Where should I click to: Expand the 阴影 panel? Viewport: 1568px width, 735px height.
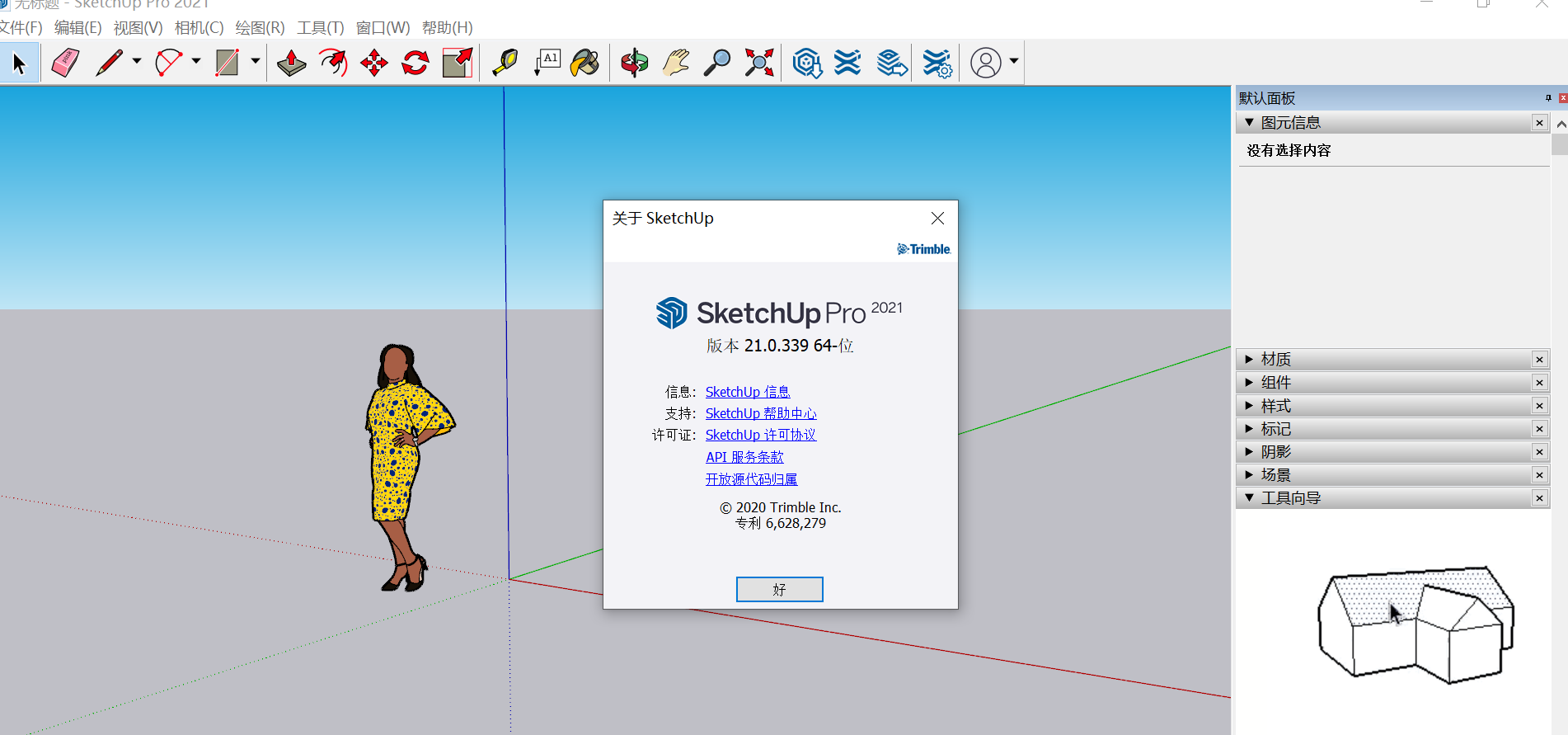click(x=1250, y=452)
